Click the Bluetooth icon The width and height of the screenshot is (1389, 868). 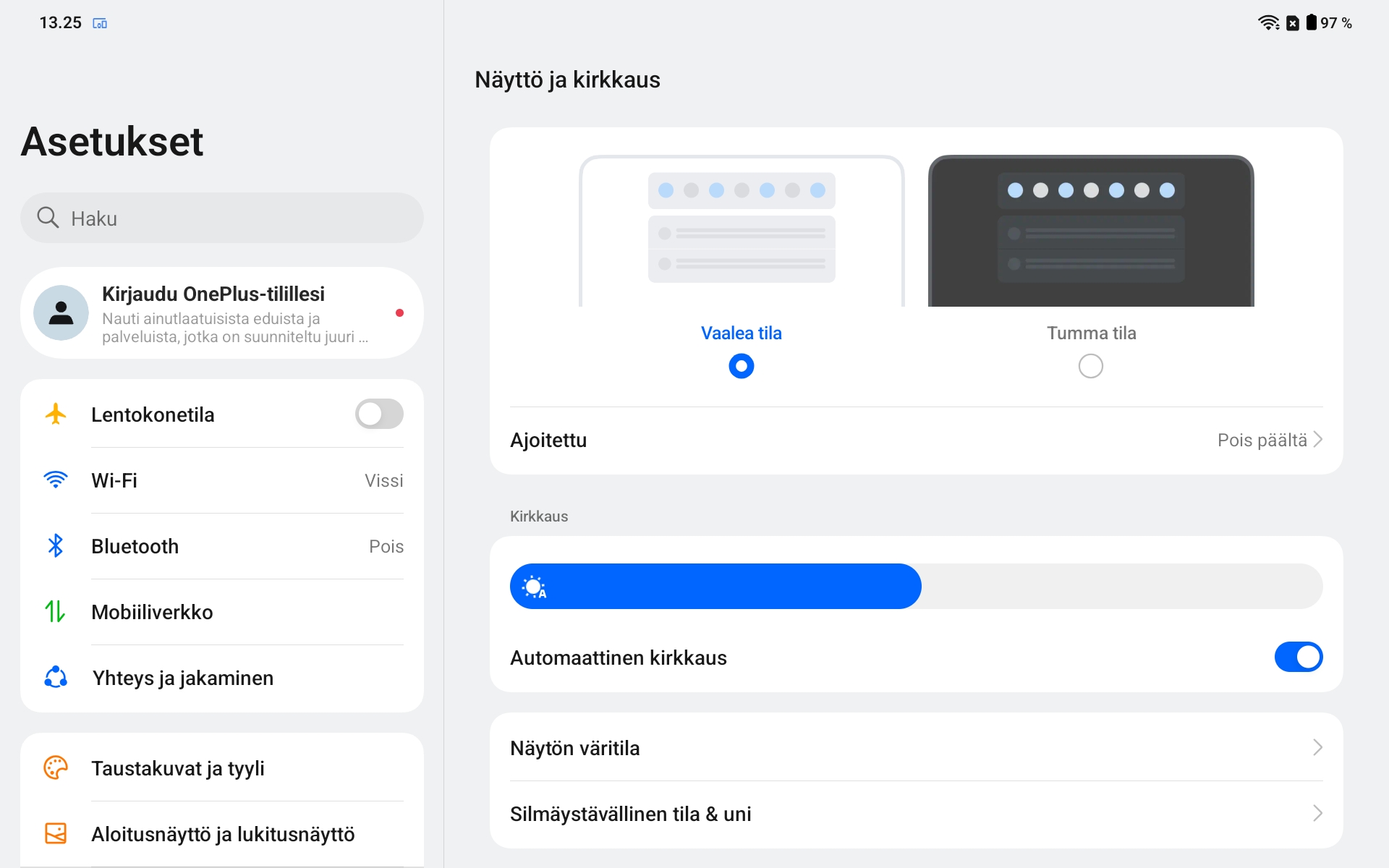(56, 545)
